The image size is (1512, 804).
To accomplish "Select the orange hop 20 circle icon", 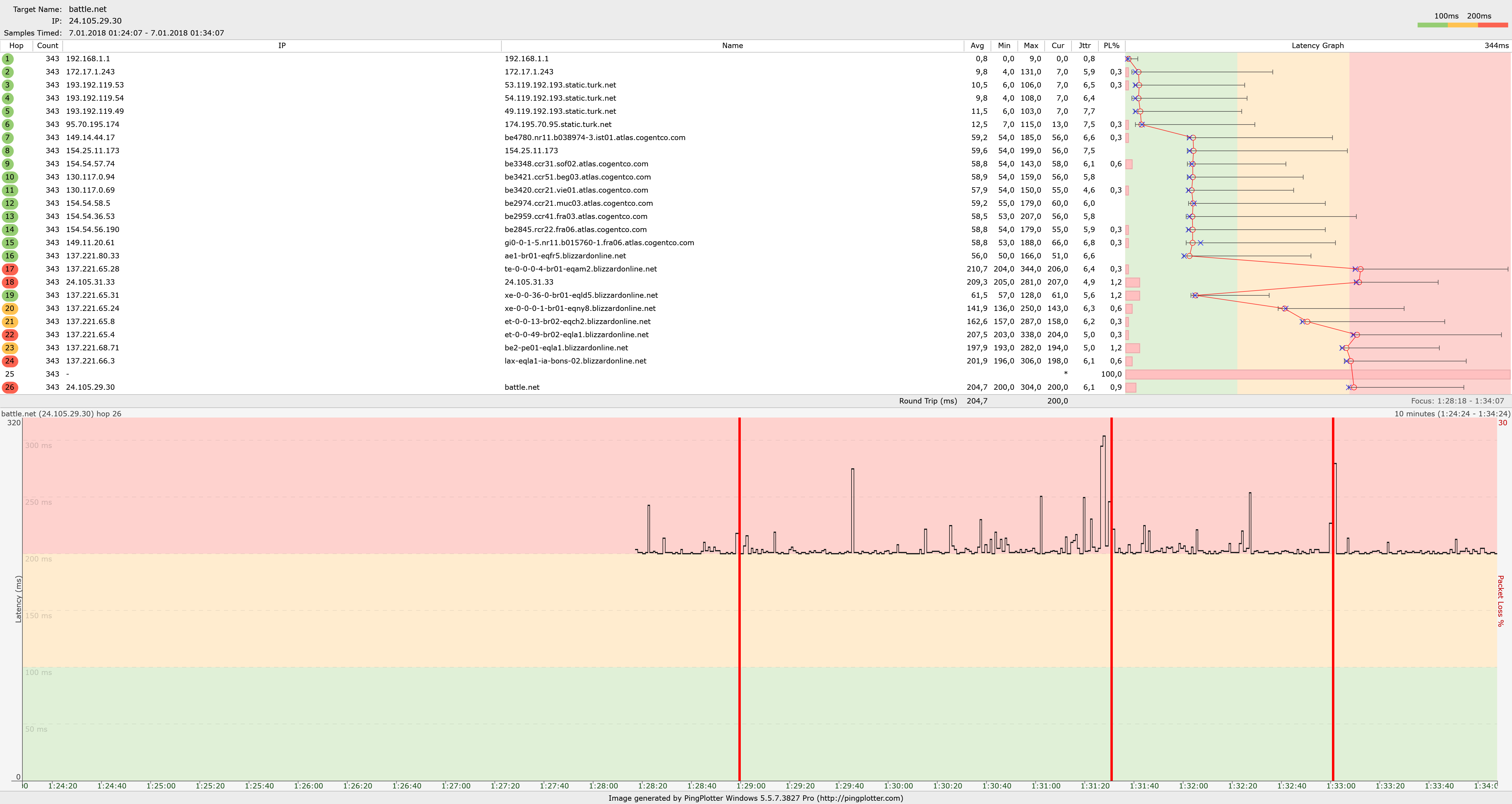I will (x=9, y=308).
